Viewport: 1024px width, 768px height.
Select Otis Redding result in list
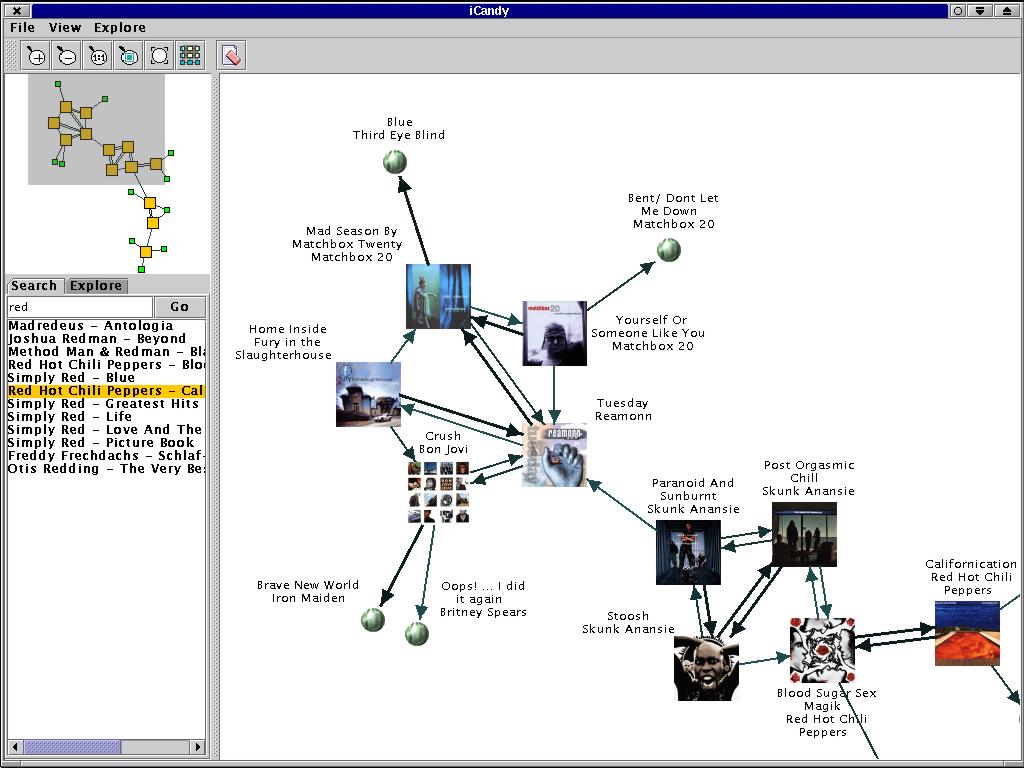click(x=104, y=469)
